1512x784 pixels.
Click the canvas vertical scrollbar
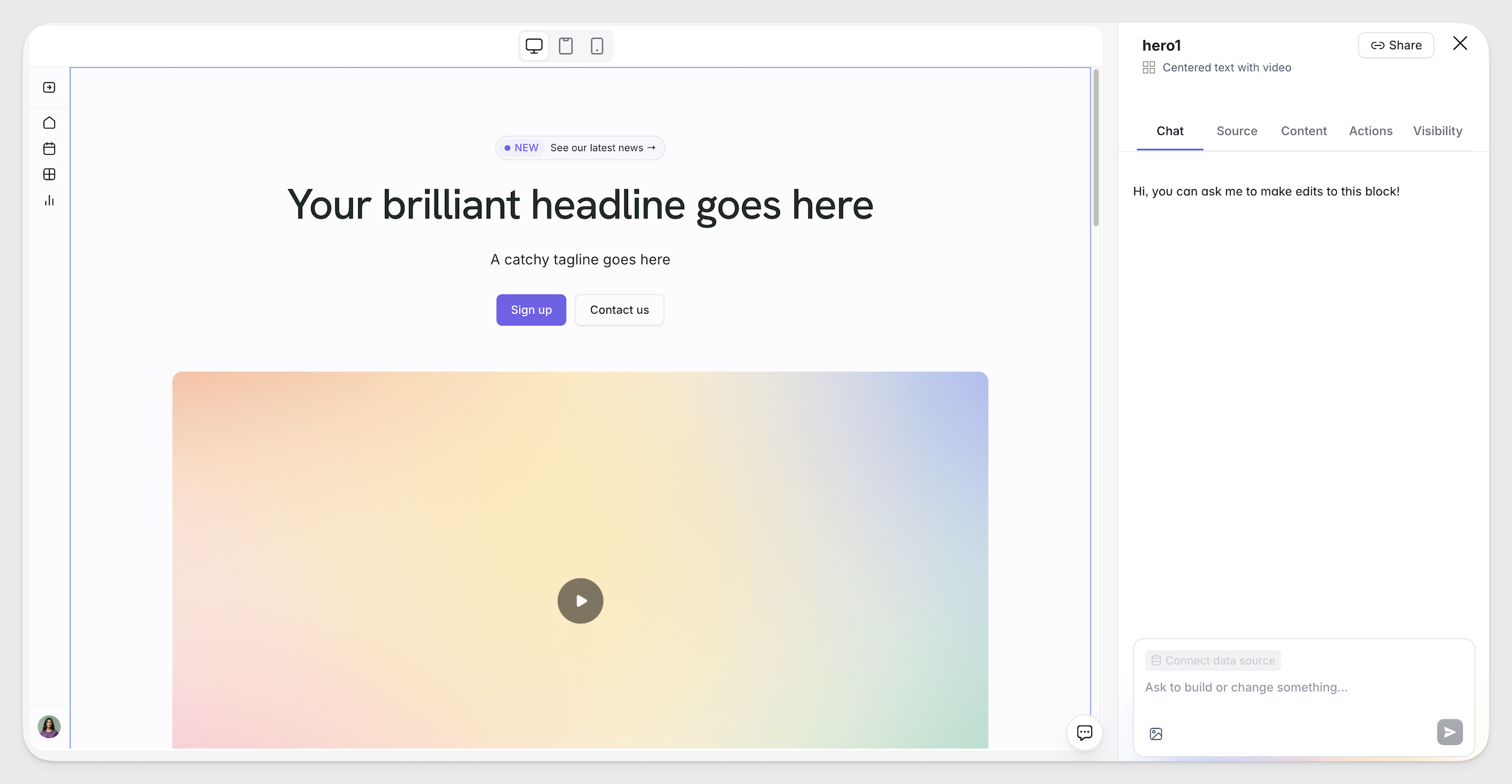(x=1096, y=148)
